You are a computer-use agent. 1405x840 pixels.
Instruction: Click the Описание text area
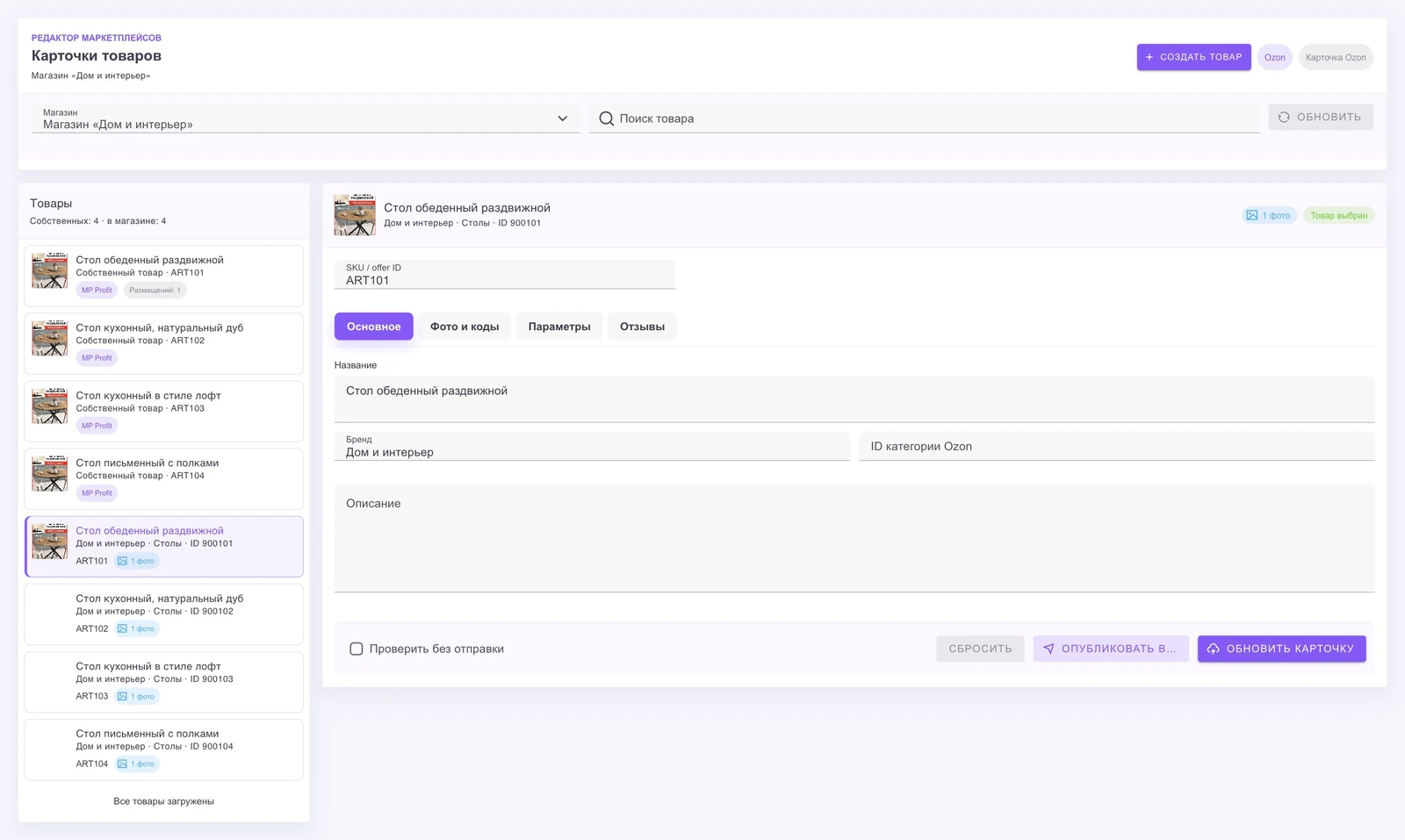854,538
